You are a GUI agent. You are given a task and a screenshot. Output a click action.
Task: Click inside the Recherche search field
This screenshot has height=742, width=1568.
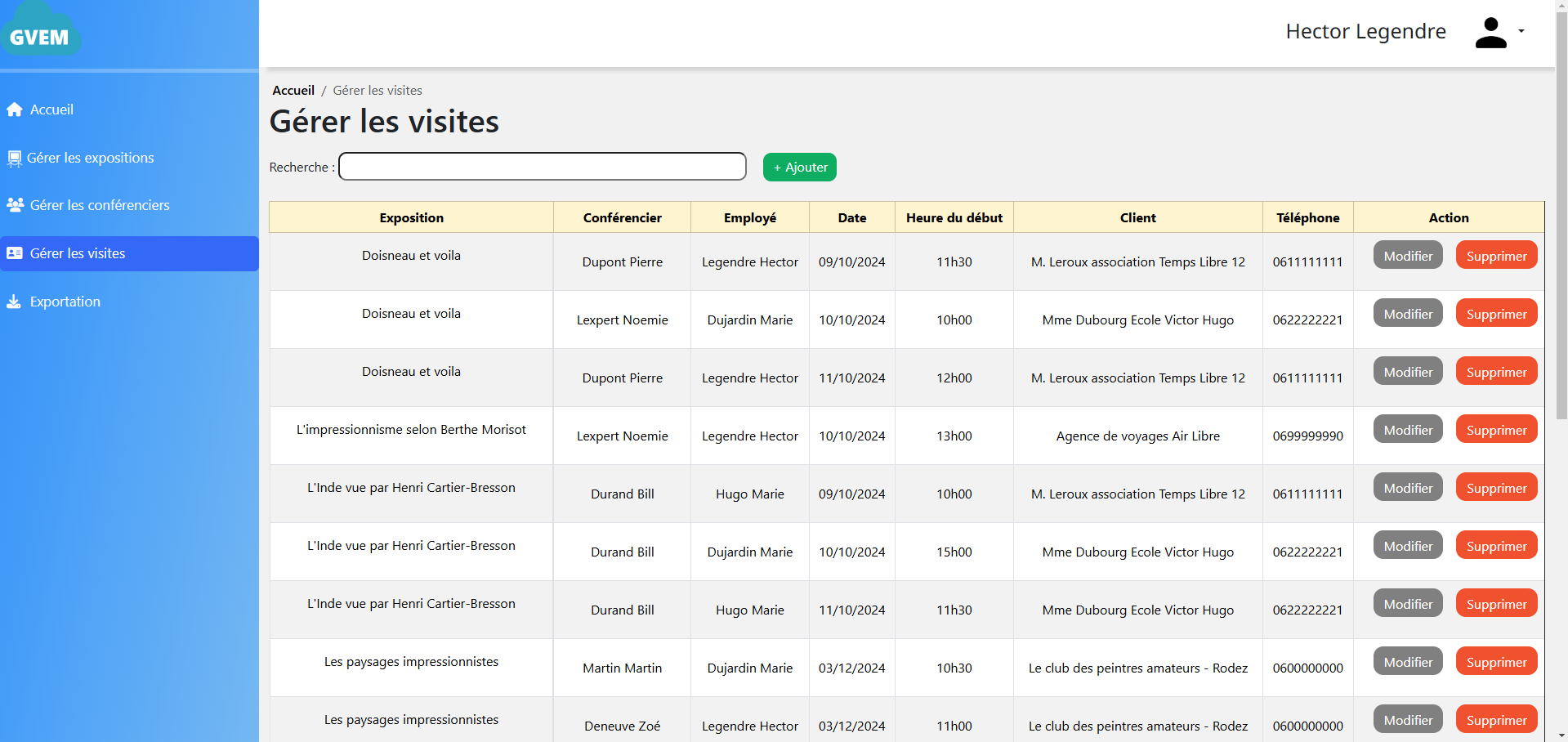[542, 166]
